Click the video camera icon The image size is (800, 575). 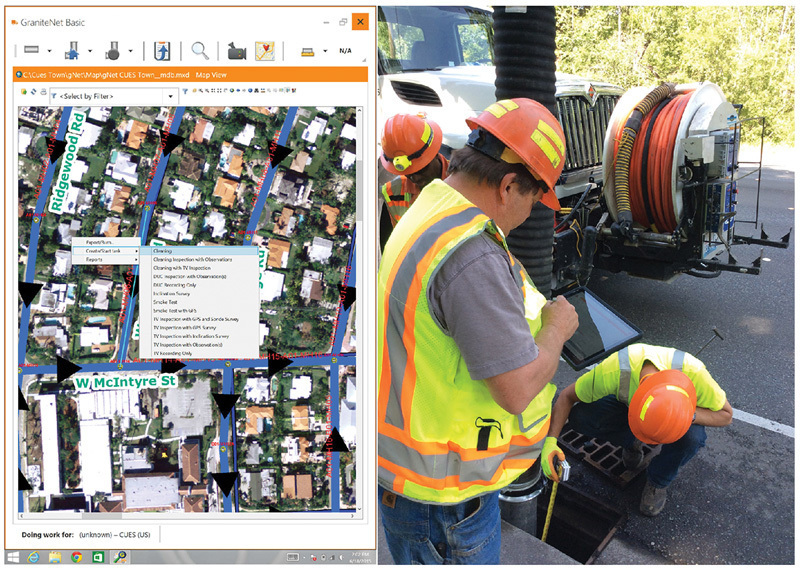click(x=236, y=51)
